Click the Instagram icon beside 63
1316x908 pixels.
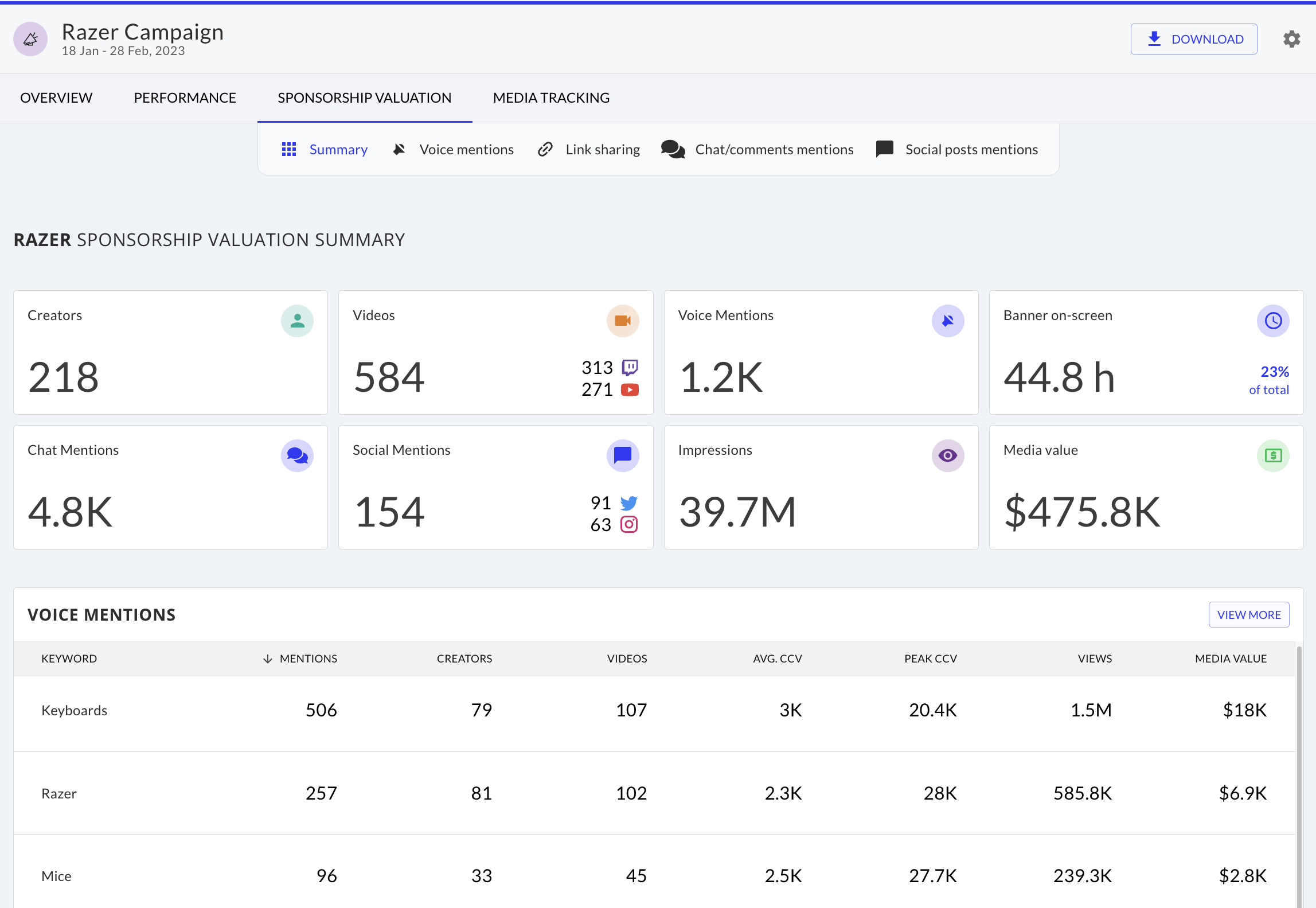[x=629, y=524]
